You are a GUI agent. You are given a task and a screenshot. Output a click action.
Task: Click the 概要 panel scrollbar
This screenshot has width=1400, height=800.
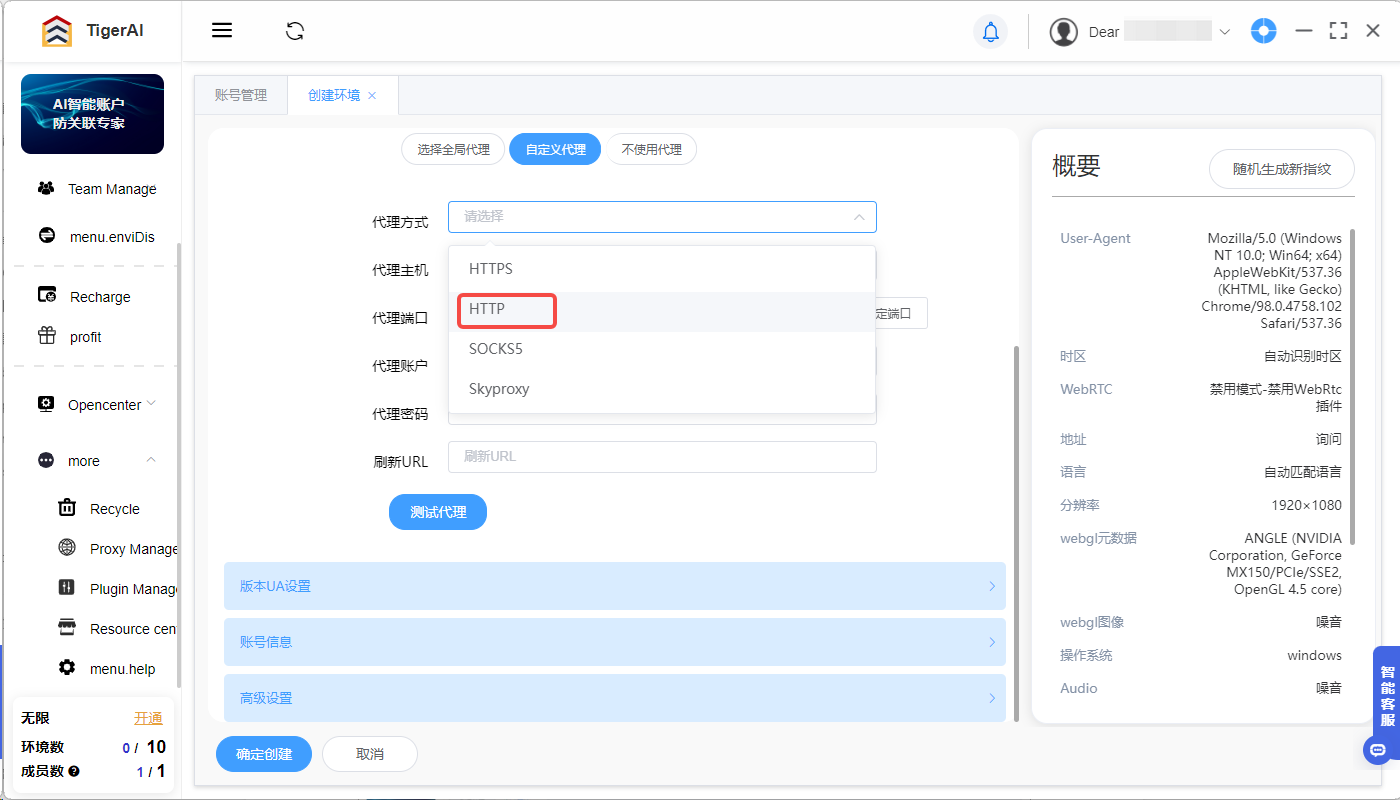(1353, 385)
